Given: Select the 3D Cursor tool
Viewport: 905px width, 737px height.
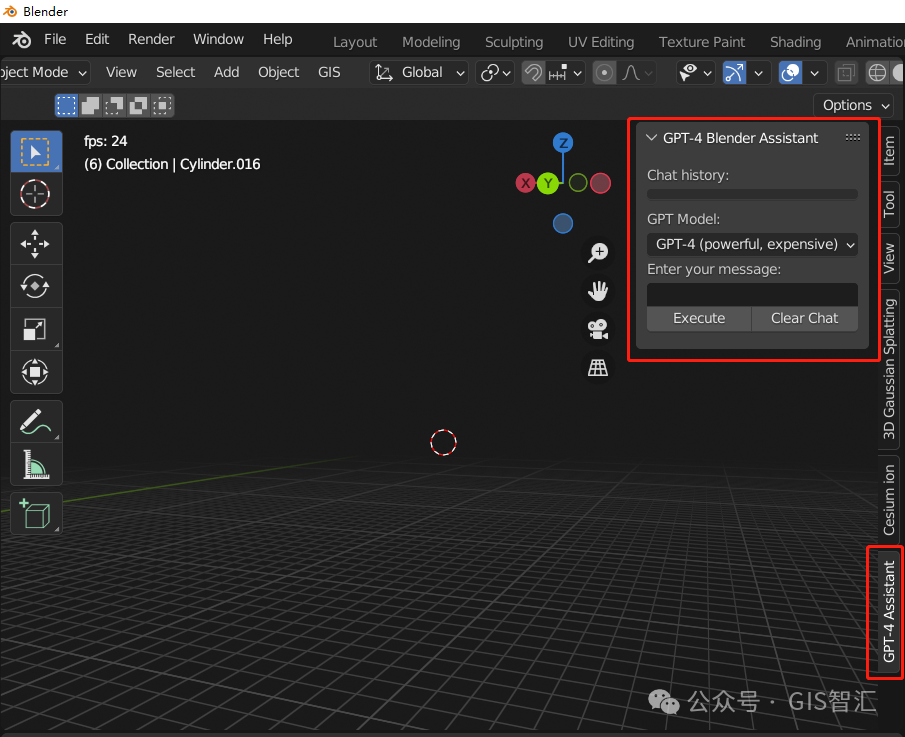Looking at the screenshot, I should (36, 195).
